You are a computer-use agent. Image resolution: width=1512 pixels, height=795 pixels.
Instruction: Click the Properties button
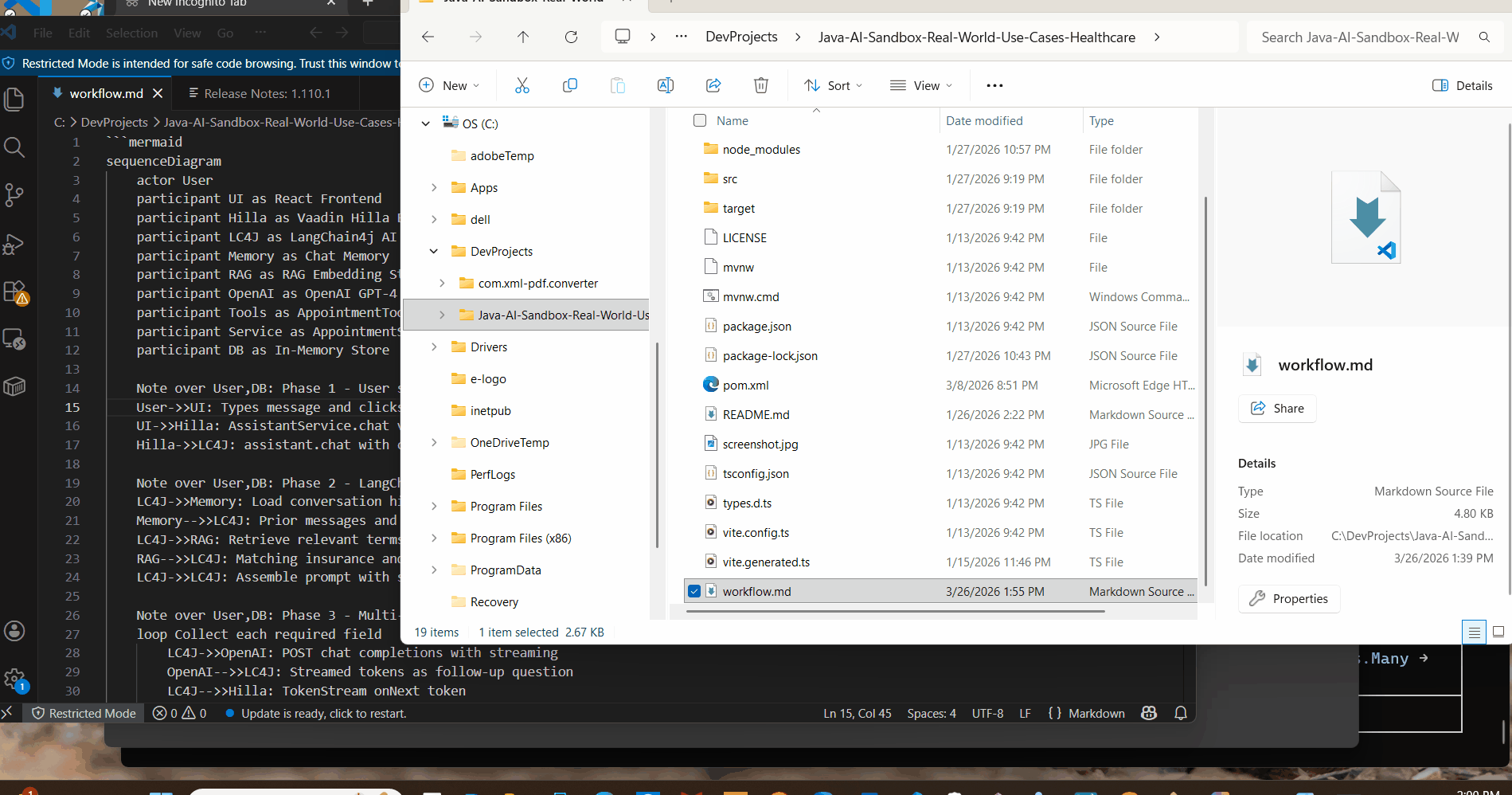pos(1289,598)
